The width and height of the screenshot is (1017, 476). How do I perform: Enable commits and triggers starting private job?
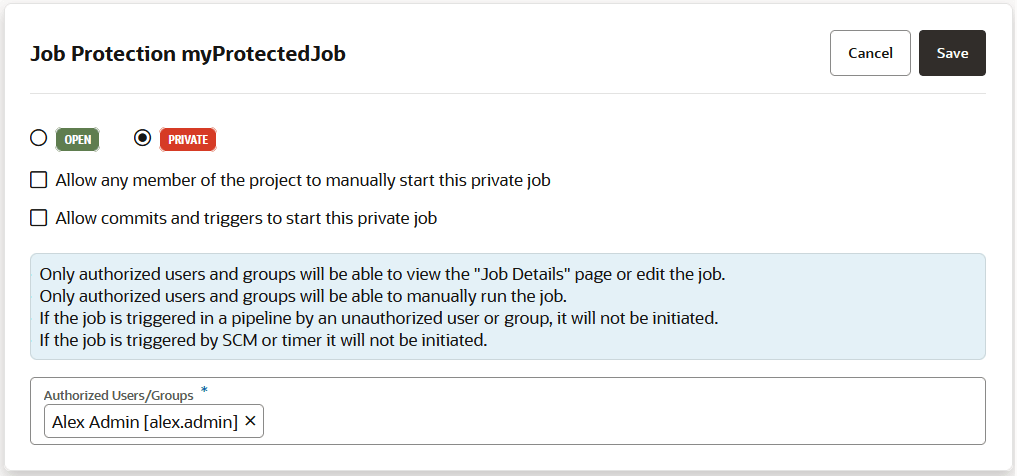pyautogui.click(x=39, y=218)
